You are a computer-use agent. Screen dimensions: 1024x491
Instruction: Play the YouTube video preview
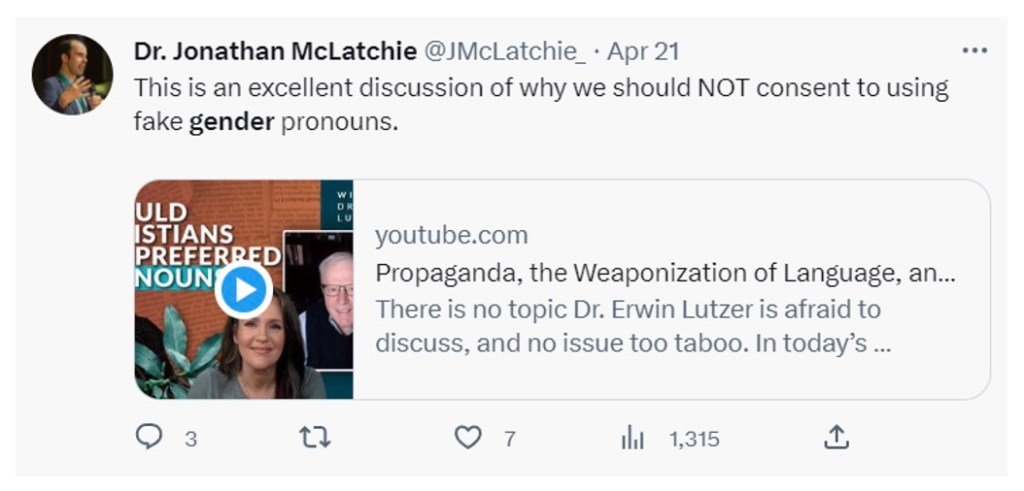243,291
